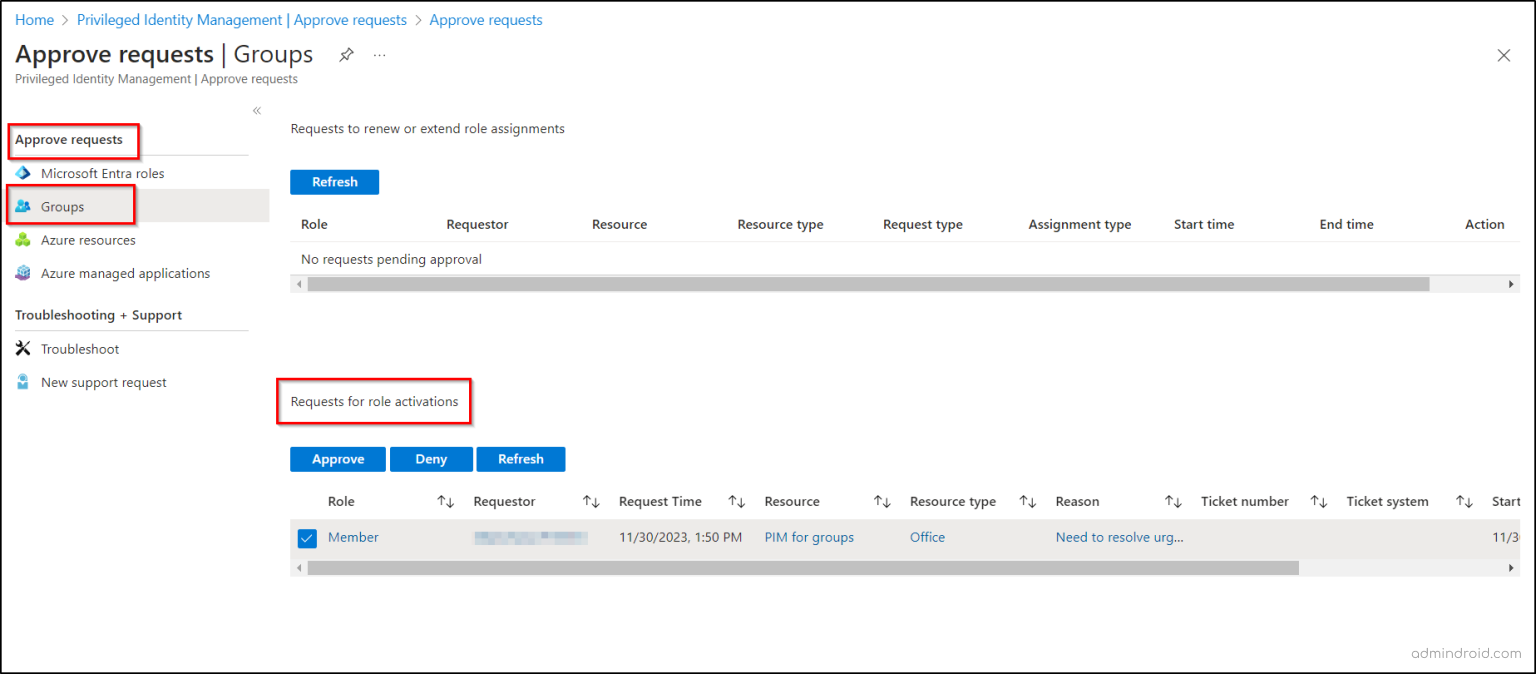Click the blurred requestor name cell
1536x674 pixels.
coord(531,537)
